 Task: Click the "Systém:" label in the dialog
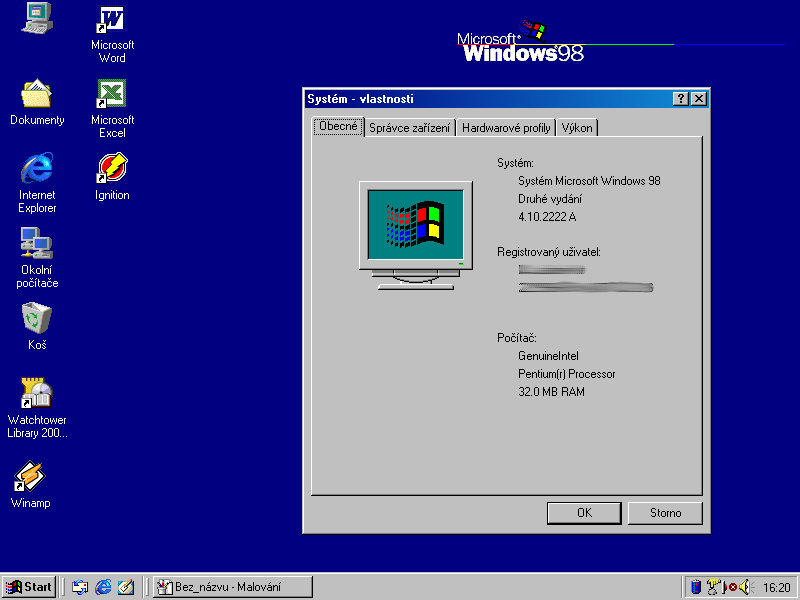click(x=515, y=163)
